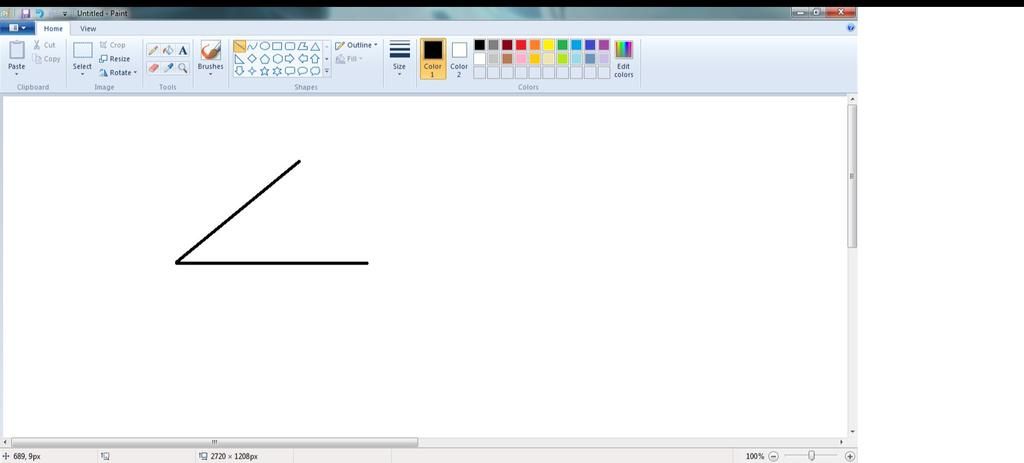The height and width of the screenshot is (463, 1024).
Task: Choose the Rounded rectangle shape
Action: pyautogui.click(x=290, y=46)
